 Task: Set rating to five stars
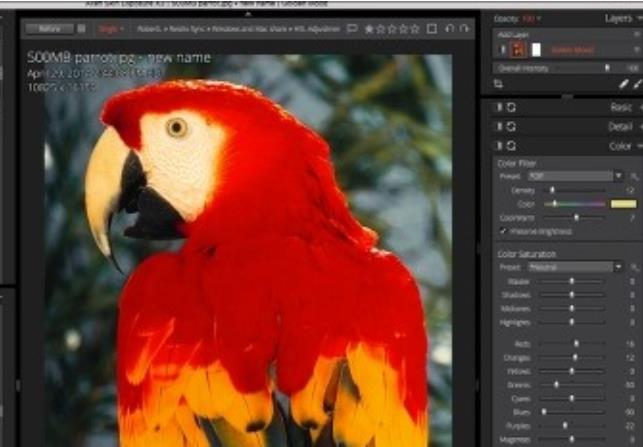click(415, 29)
